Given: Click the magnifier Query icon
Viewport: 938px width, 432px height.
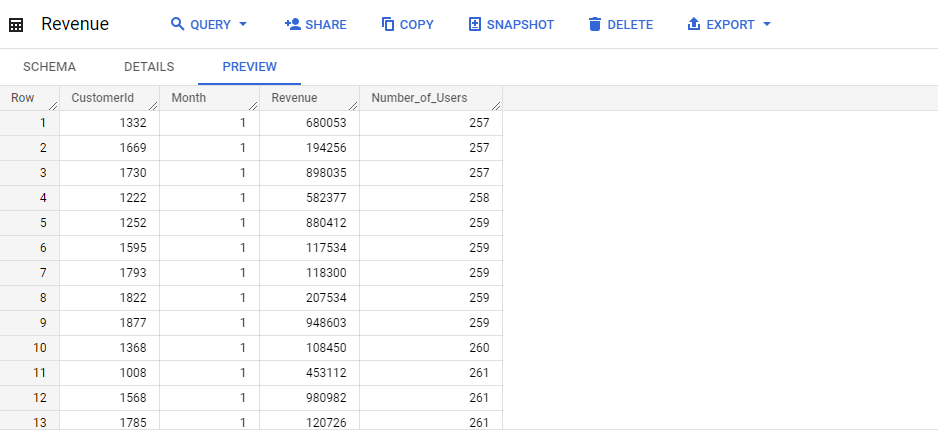Looking at the screenshot, I should pyautogui.click(x=177, y=25).
